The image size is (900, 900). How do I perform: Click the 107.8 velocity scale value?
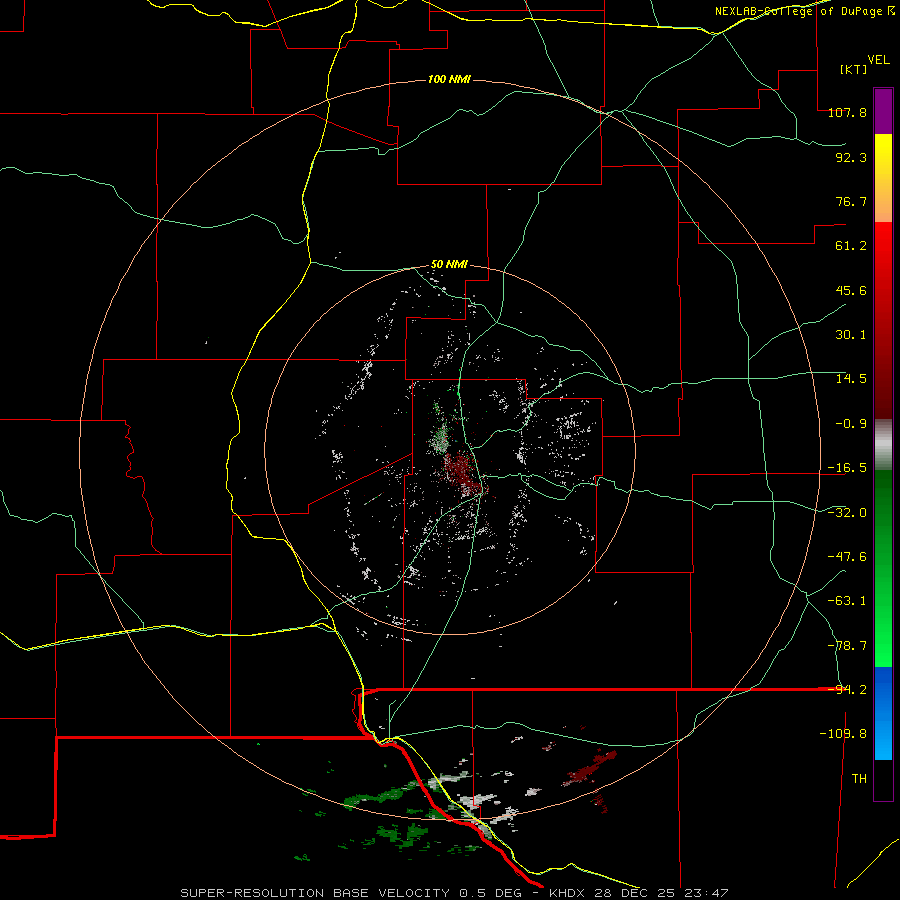tap(847, 112)
